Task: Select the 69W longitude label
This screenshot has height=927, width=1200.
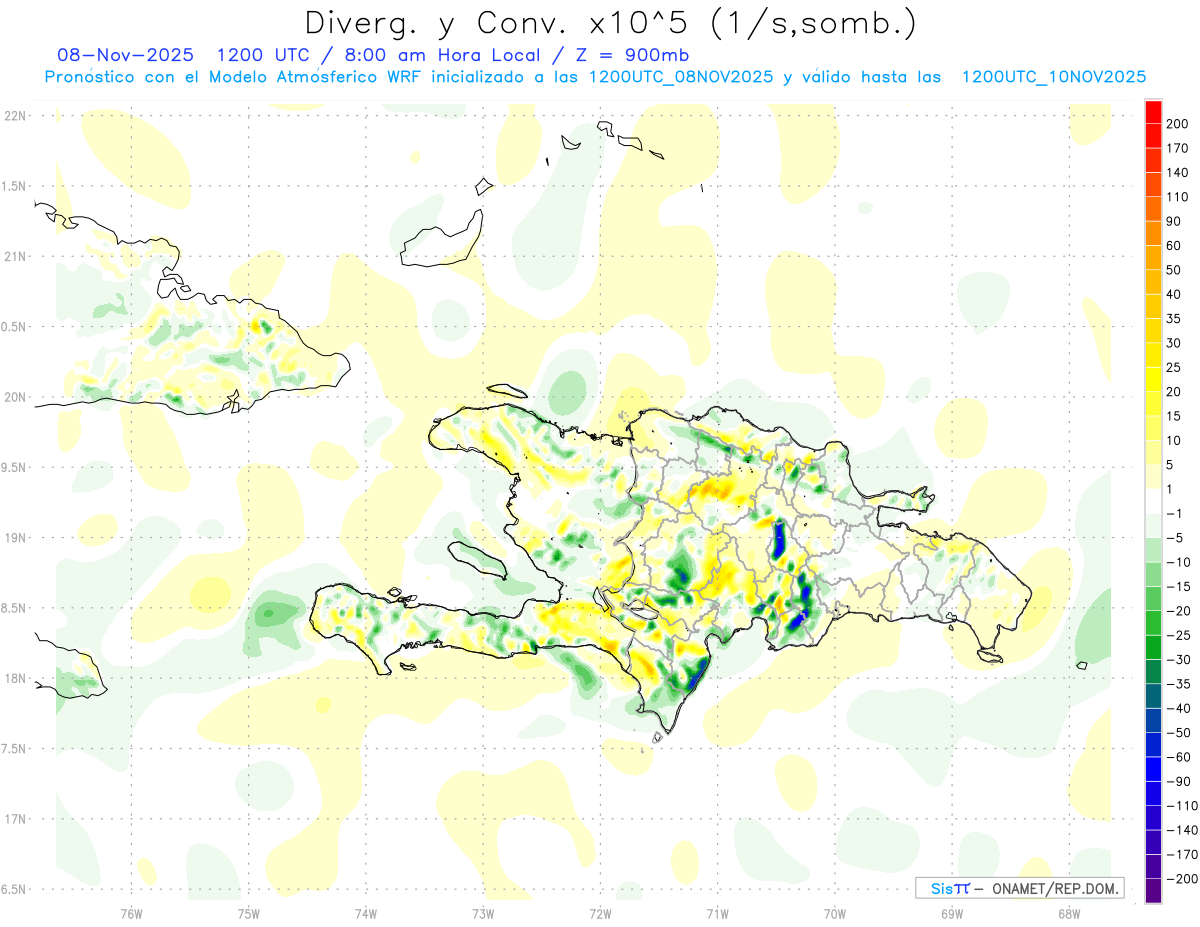Action: coord(952,913)
